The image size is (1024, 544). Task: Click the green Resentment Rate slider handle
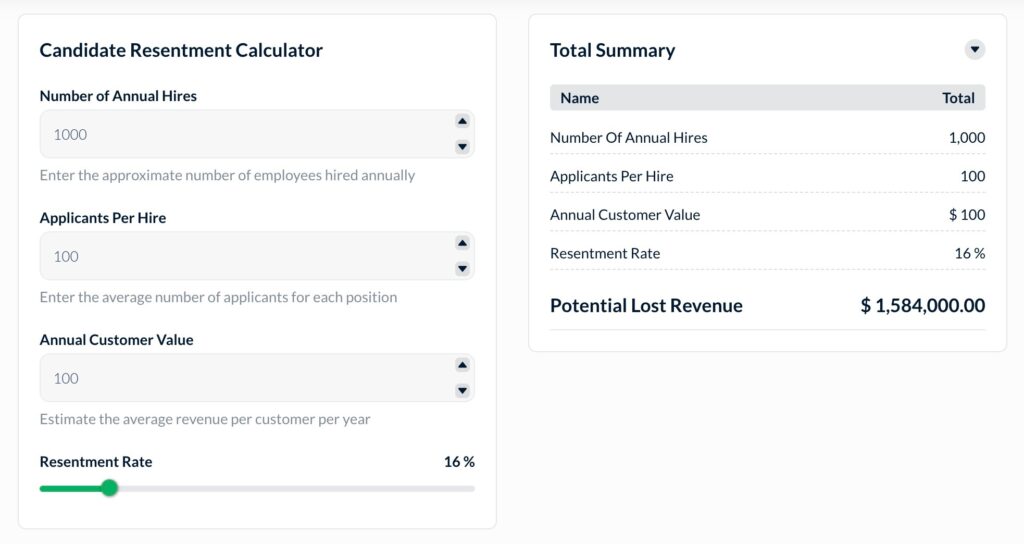(110, 488)
